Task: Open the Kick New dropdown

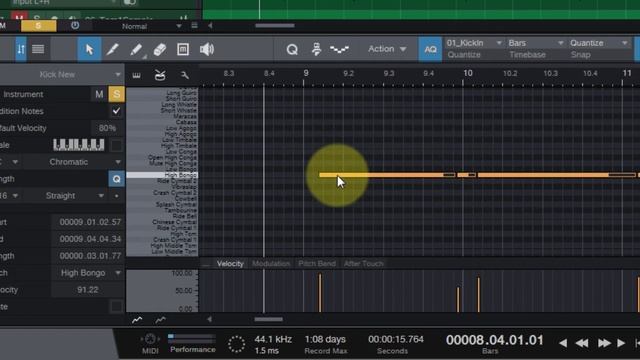Action: tap(118, 75)
